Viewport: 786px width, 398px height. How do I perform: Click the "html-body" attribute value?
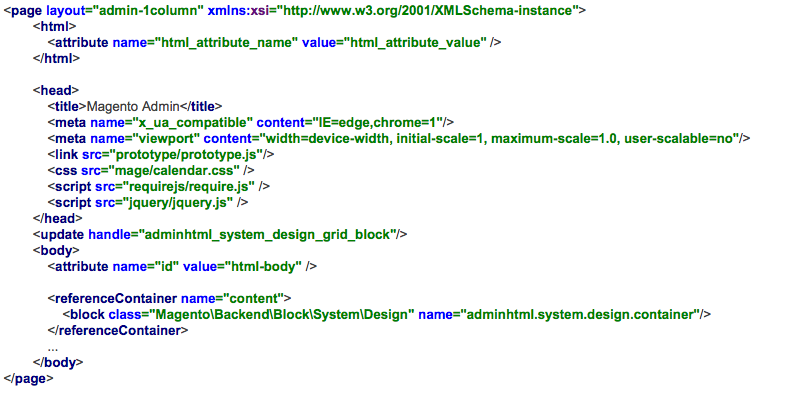[263, 267]
